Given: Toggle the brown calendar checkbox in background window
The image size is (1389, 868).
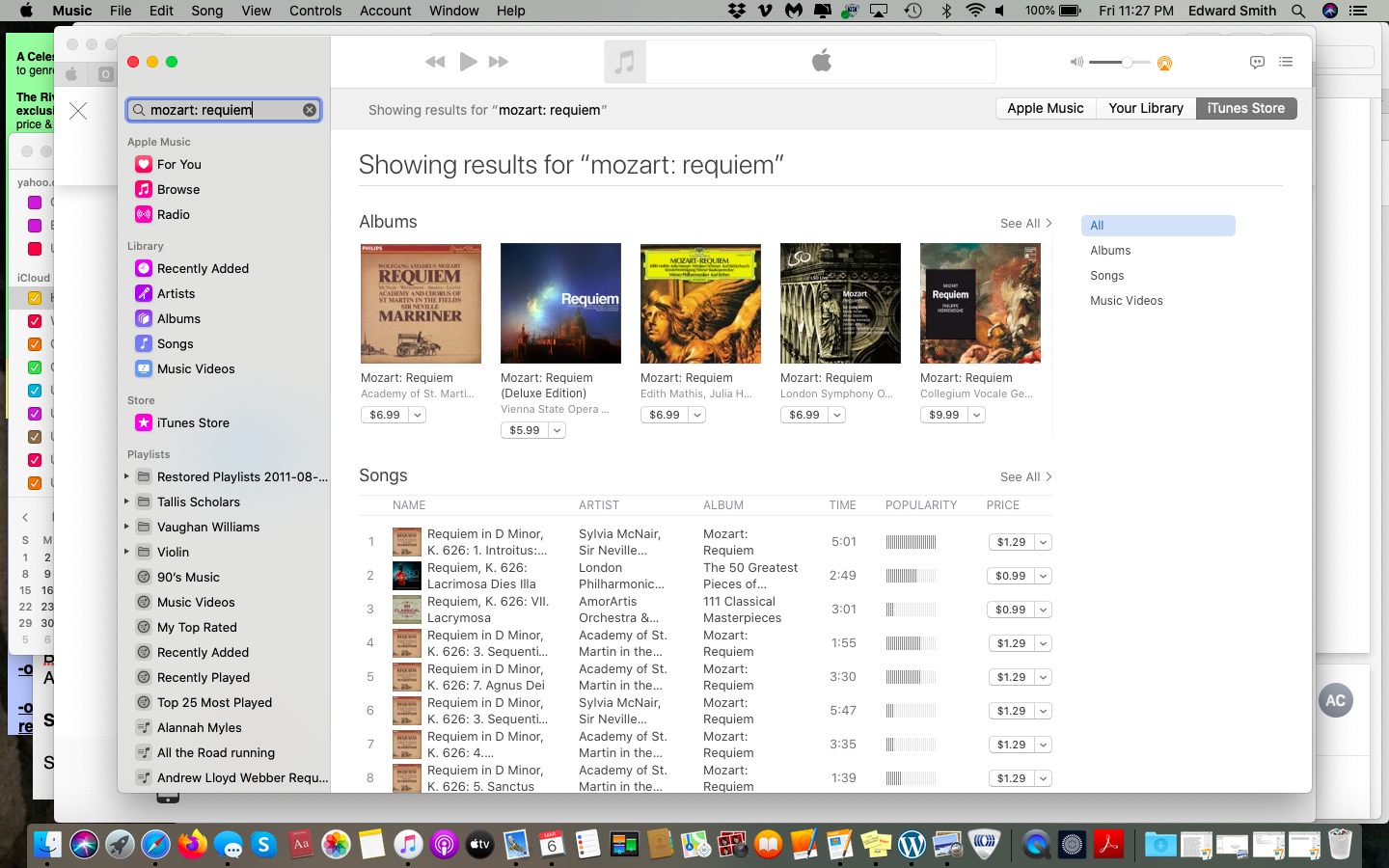Looking at the screenshot, I should click(35, 437).
